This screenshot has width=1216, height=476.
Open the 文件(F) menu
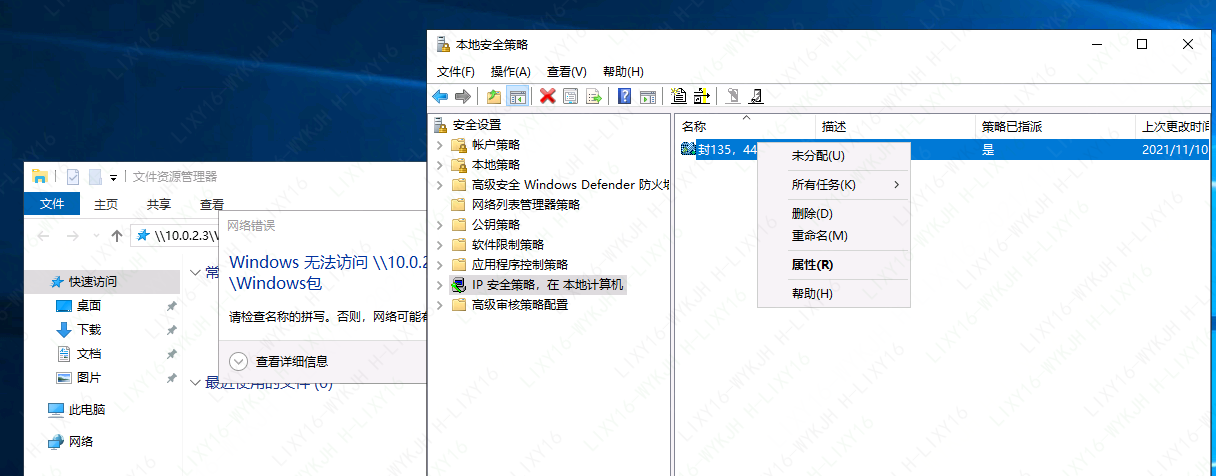coord(456,72)
